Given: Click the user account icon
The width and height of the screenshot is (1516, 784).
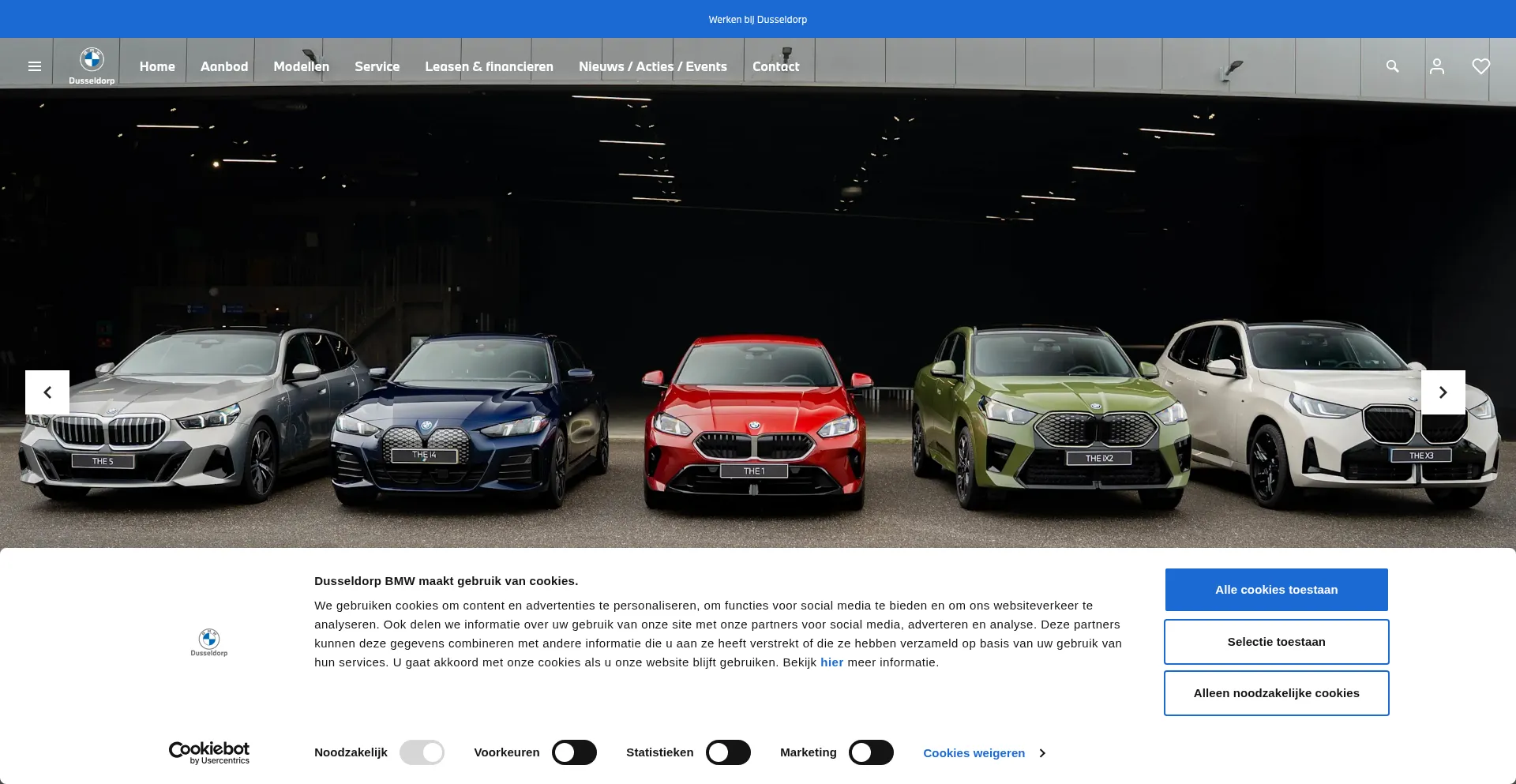Looking at the screenshot, I should click(1436, 66).
